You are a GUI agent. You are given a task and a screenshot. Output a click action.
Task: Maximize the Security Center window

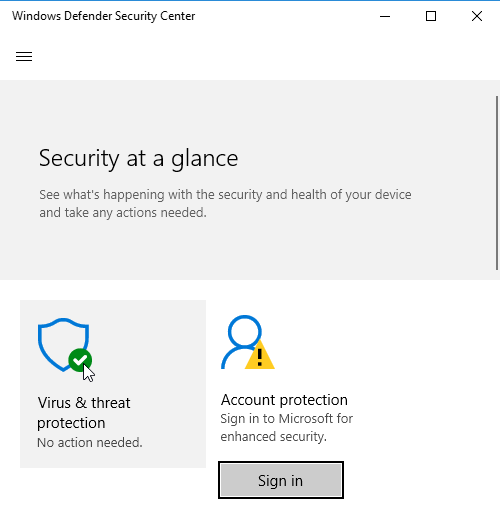[x=431, y=16]
